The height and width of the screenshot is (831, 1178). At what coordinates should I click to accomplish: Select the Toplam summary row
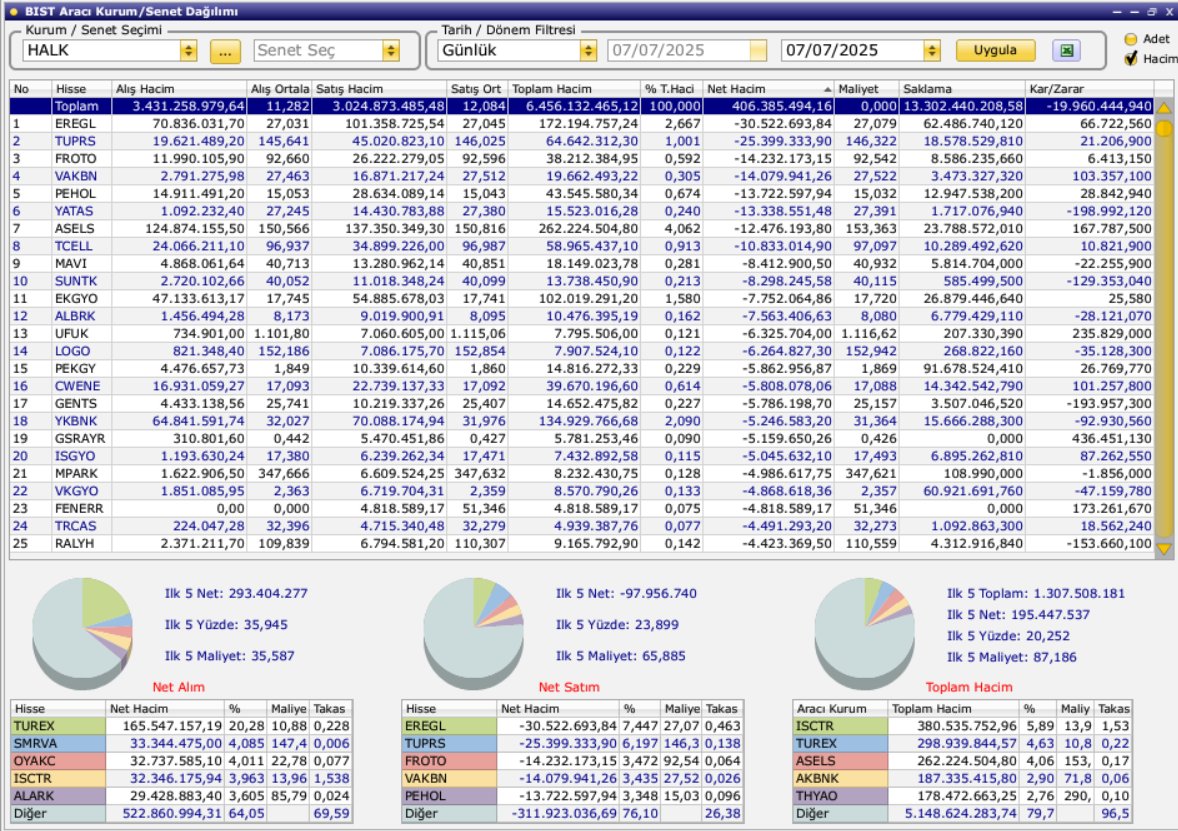(581, 107)
